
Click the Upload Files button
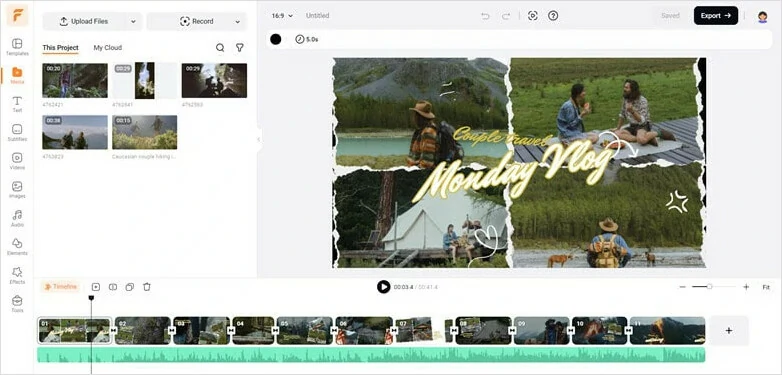point(84,21)
